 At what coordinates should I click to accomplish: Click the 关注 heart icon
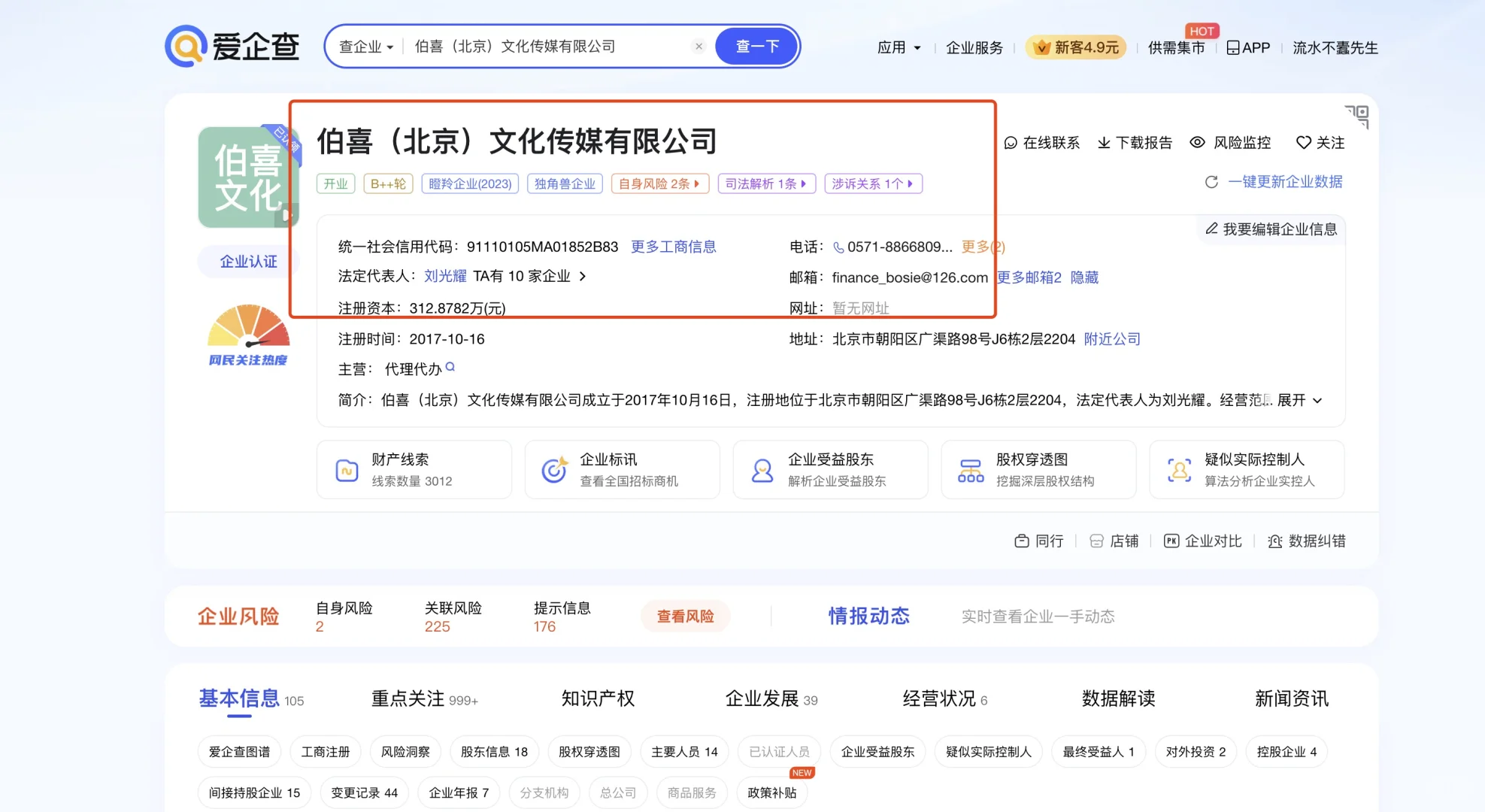[x=1304, y=143]
